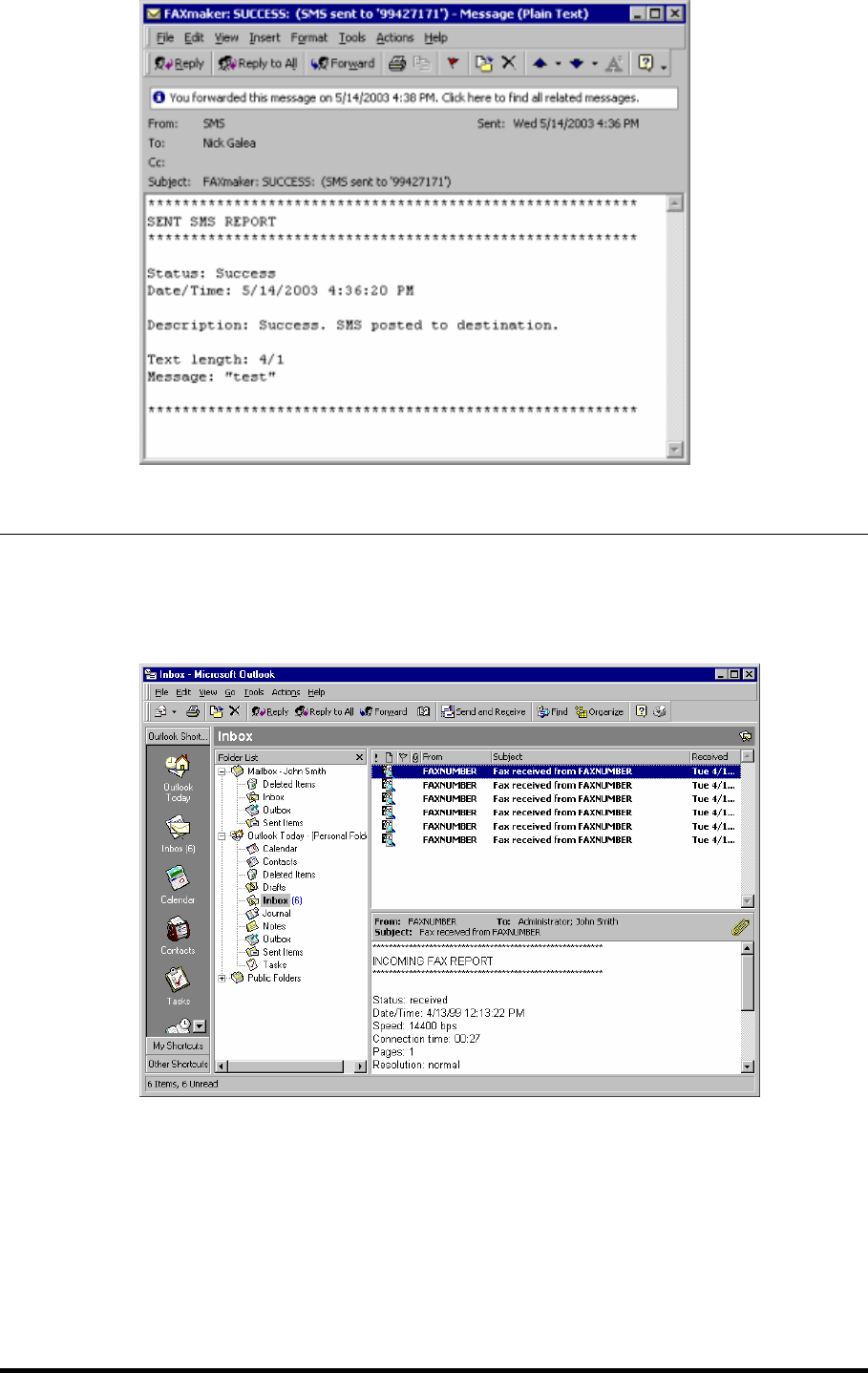Select the Drafts folder in the Folder List
Viewport: 868px width, 1373px height.
click(266, 887)
